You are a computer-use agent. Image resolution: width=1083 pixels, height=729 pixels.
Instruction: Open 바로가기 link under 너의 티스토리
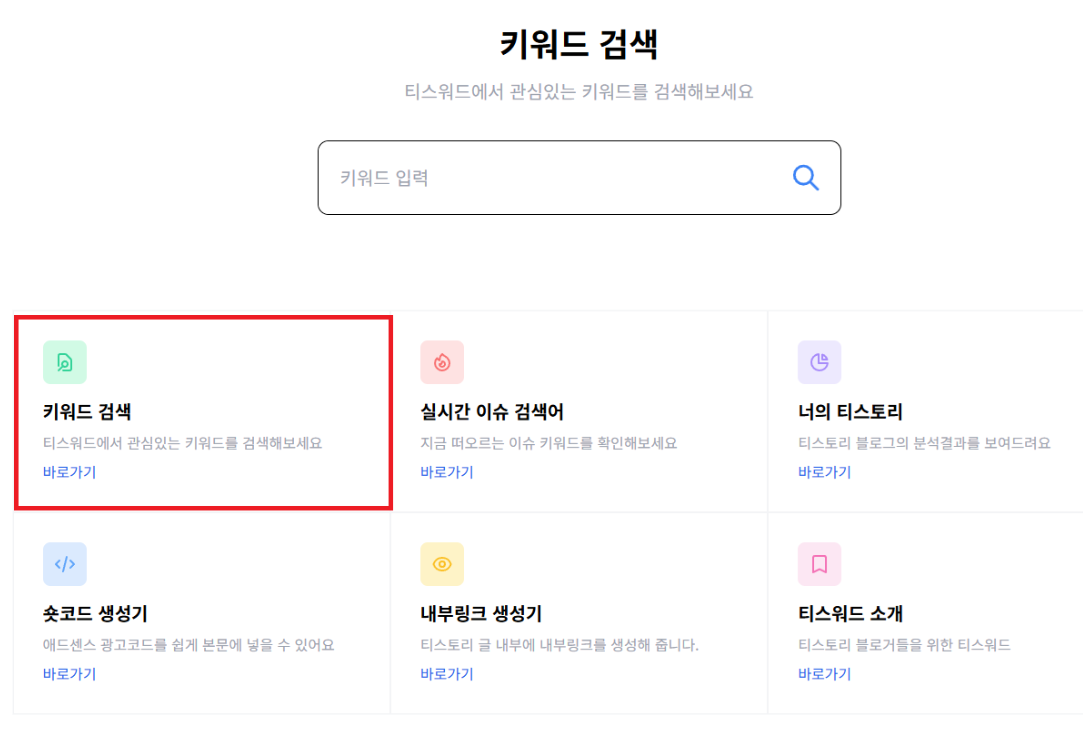[825, 472]
